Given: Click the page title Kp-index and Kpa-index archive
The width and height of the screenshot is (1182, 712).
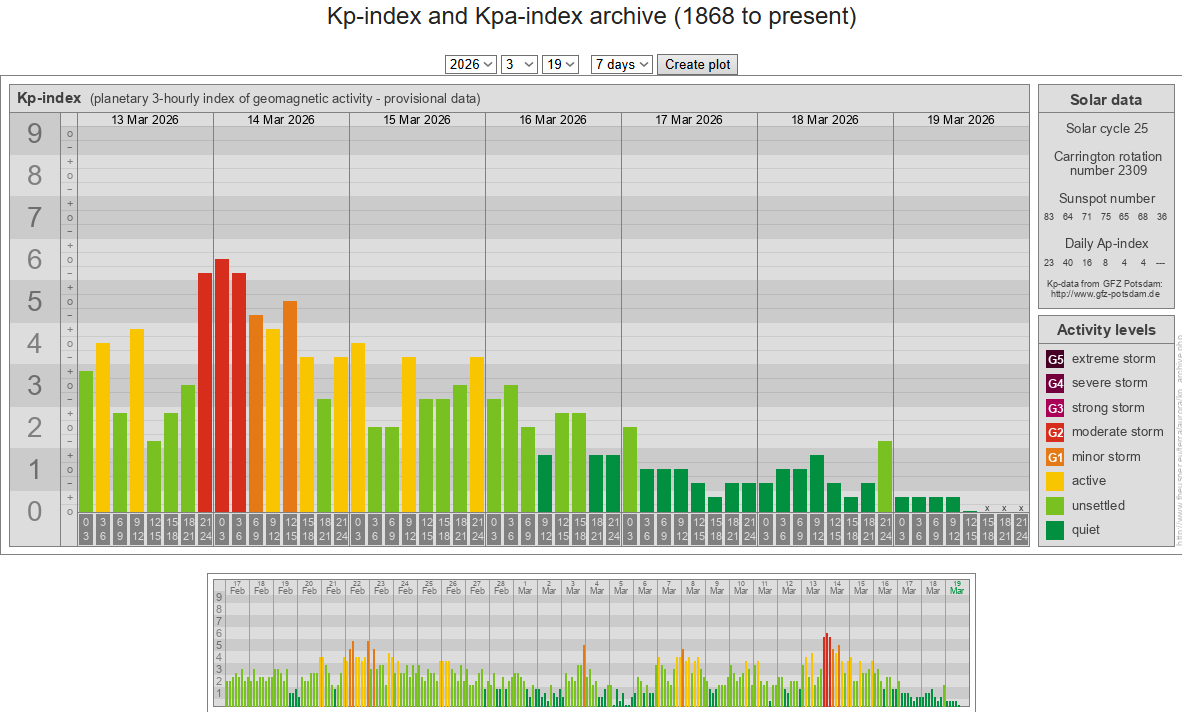Looking at the screenshot, I should (592, 17).
